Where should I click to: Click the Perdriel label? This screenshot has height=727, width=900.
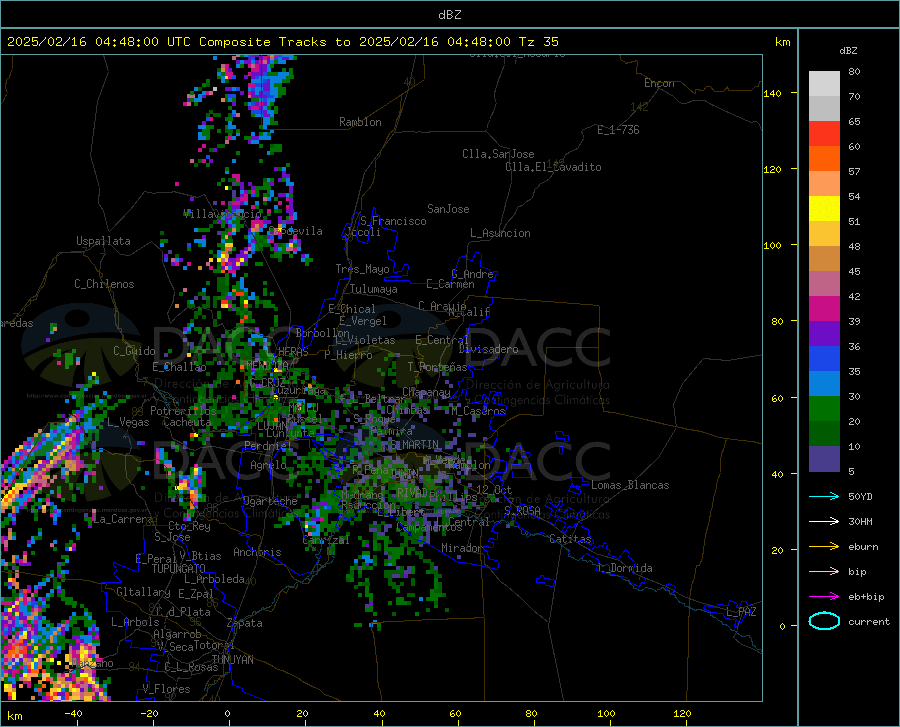[268, 445]
